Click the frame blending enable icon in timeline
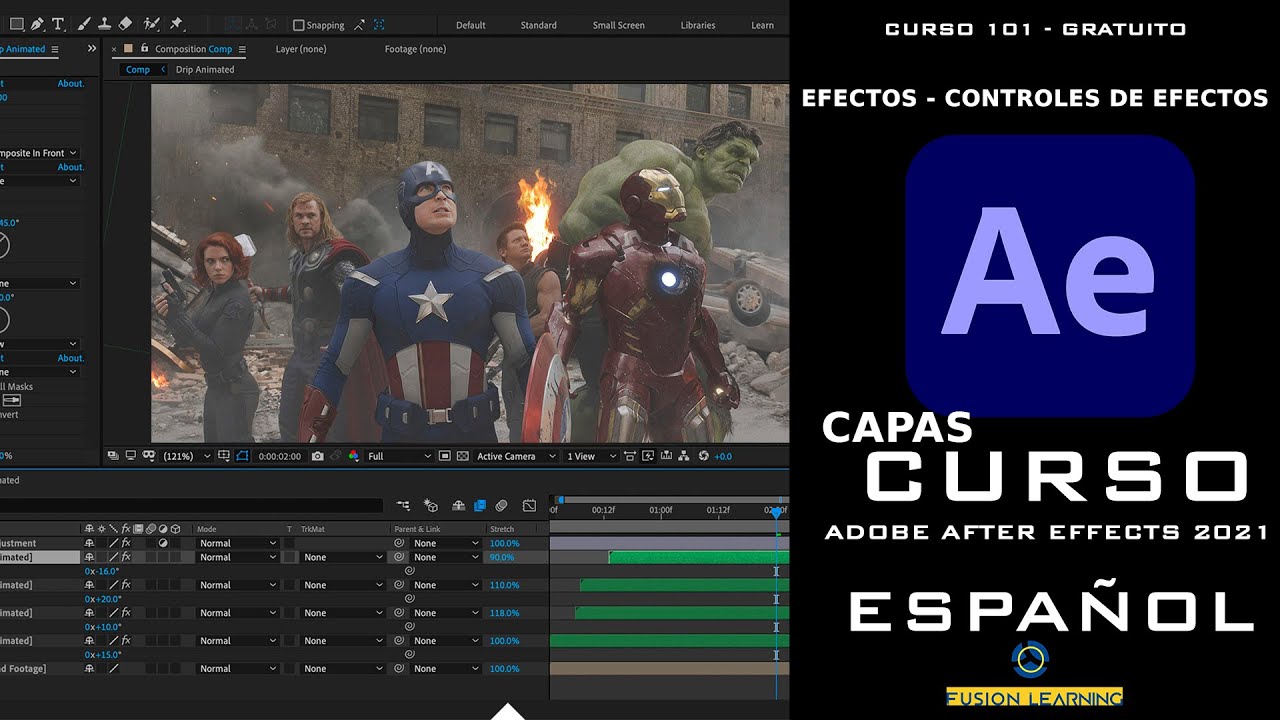 point(480,506)
